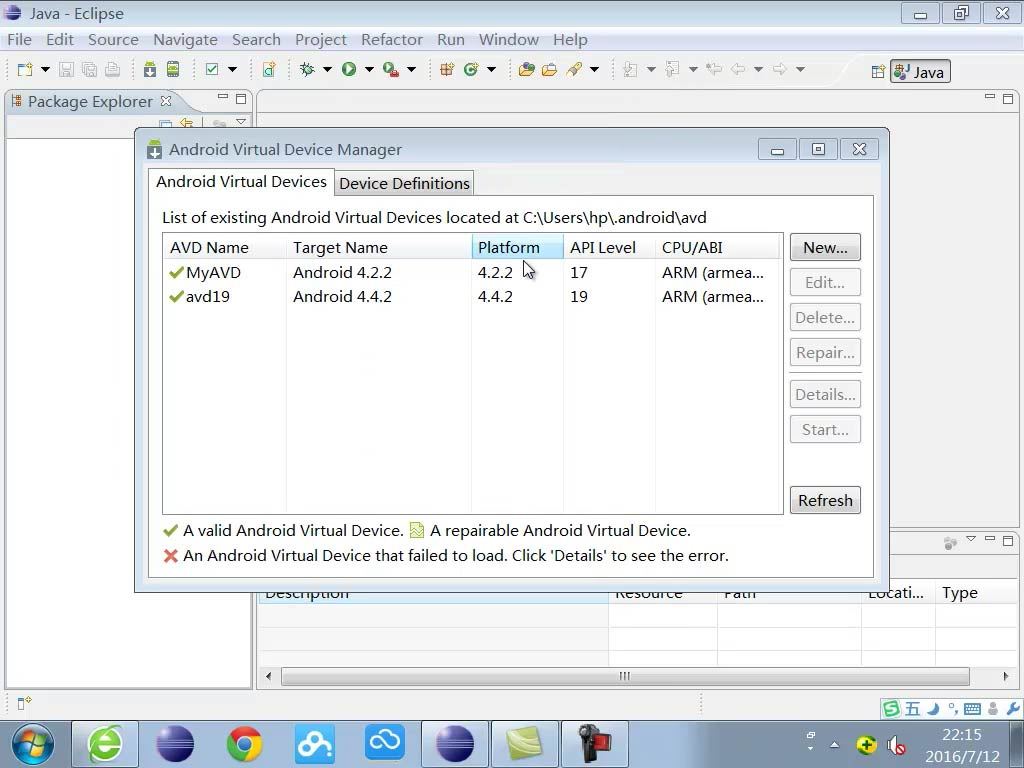Open the Android SDK Manager toolbar icon
The width and height of the screenshot is (1024, 768).
click(150, 69)
